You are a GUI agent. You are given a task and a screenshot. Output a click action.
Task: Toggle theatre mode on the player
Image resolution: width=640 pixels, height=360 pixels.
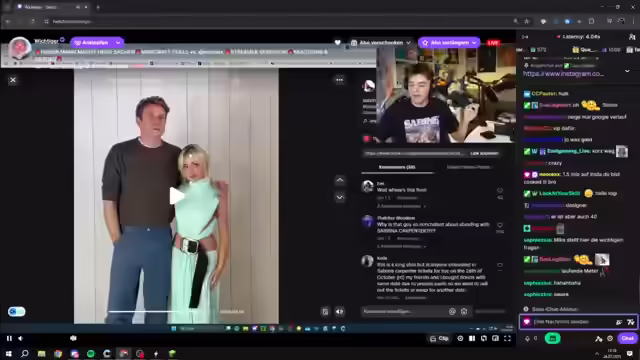click(x=496, y=338)
